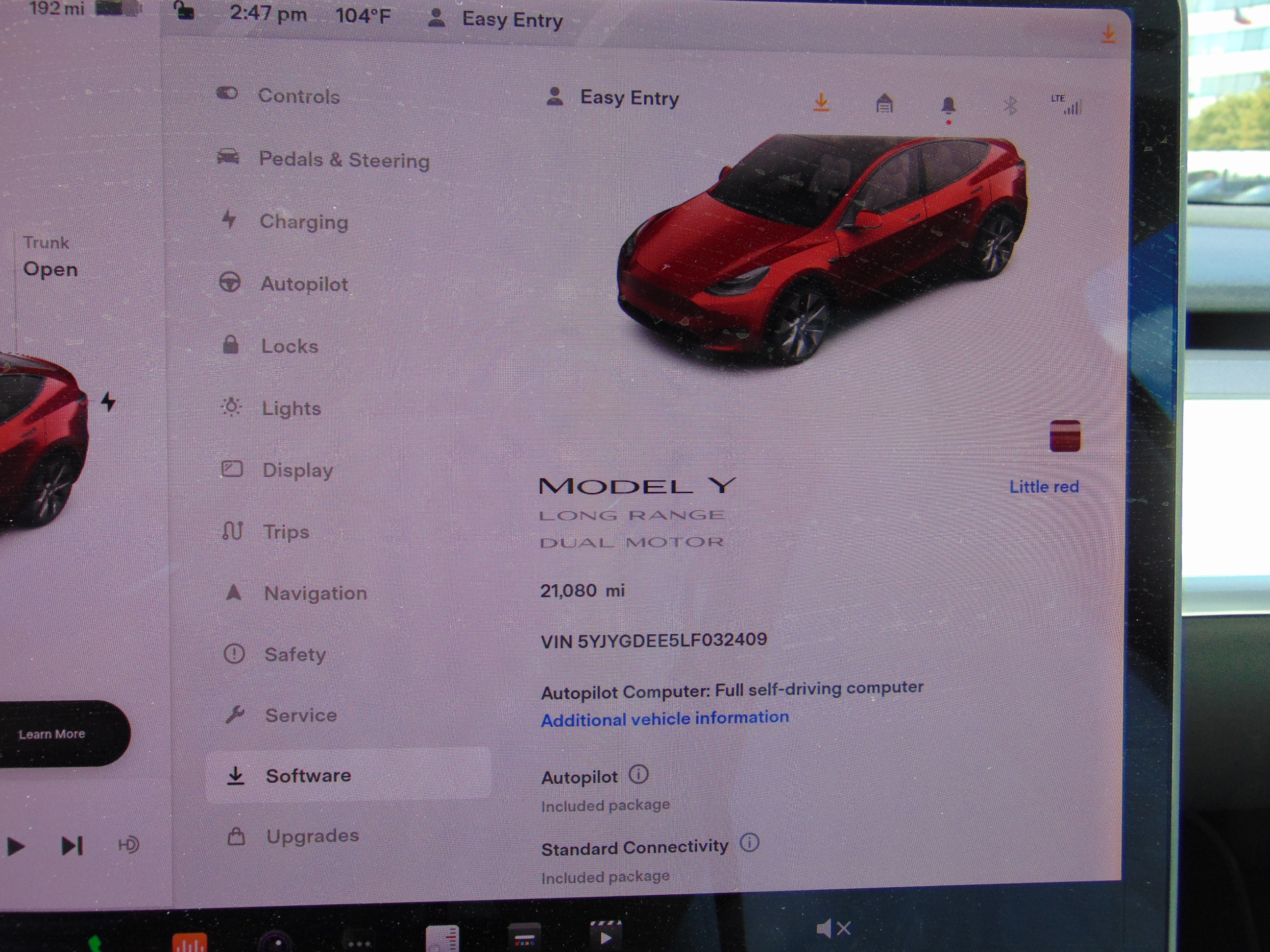Open the Safety settings

coord(274,654)
